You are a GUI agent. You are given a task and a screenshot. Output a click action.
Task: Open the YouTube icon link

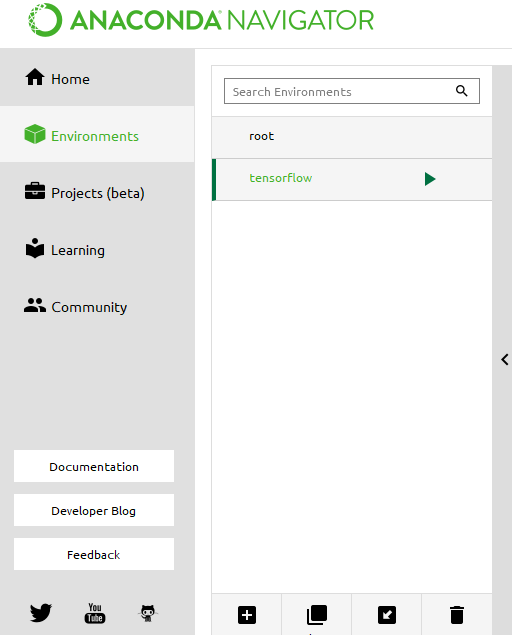[x=95, y=613]
